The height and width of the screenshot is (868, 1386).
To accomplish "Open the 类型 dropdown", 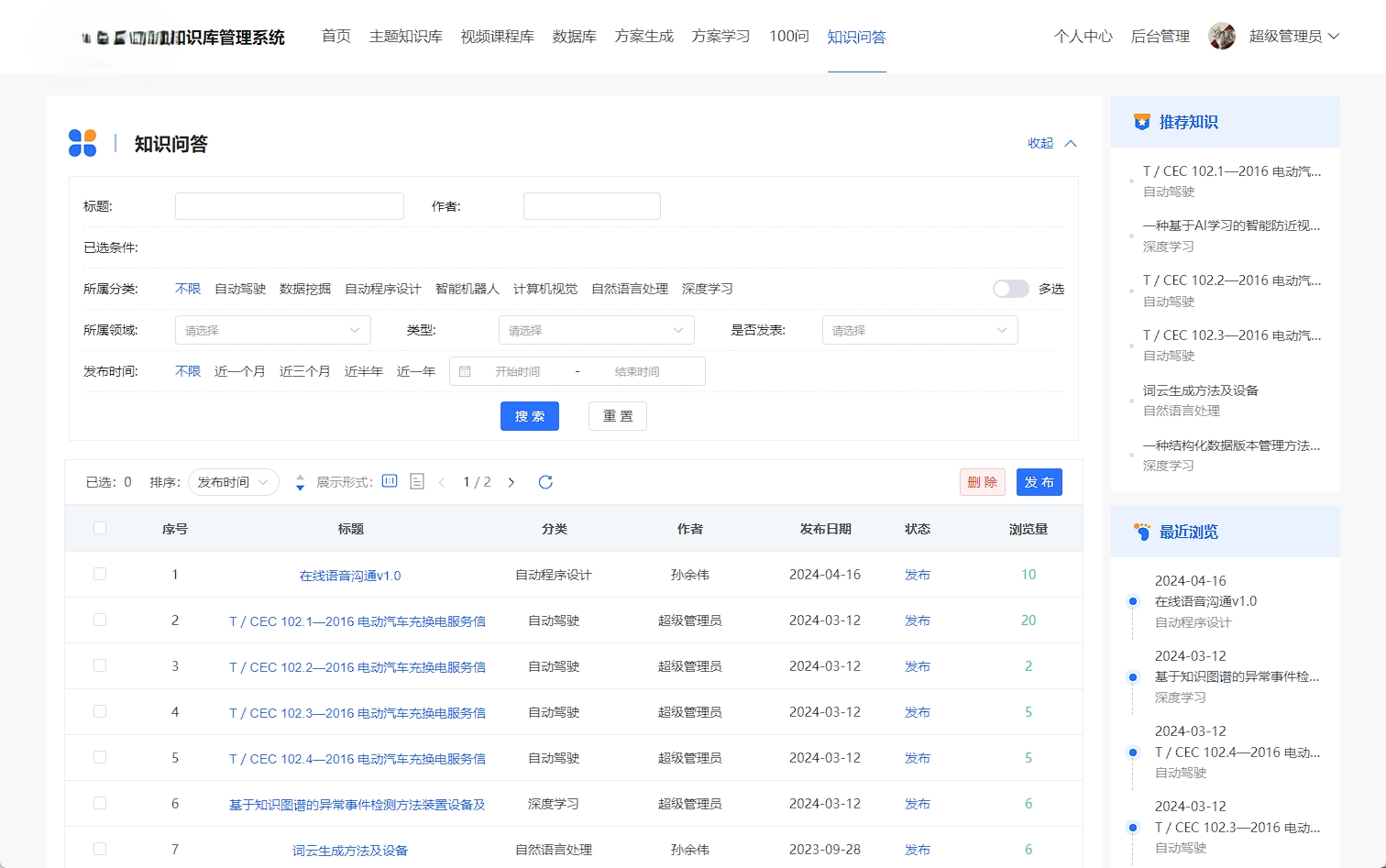I will point(596,329).
